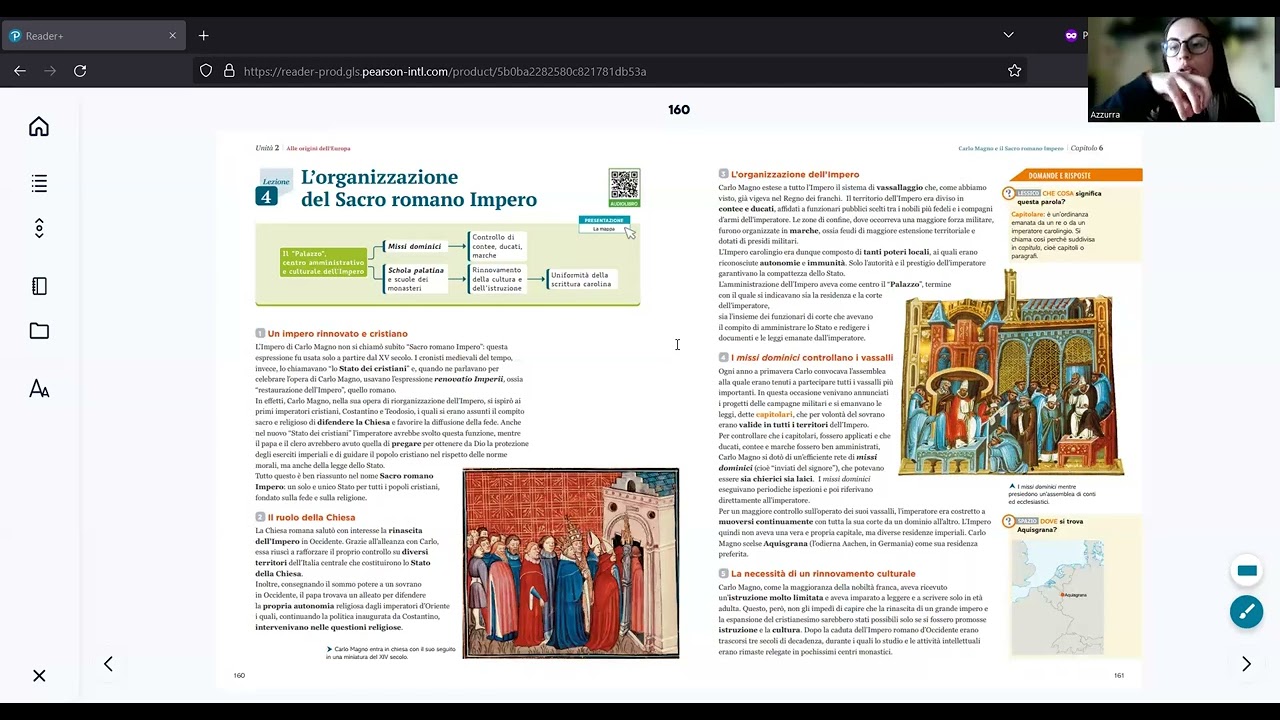1280x720 pixels.
Task: Open the Presentazione La mappa button
Action: pos(604,225)
